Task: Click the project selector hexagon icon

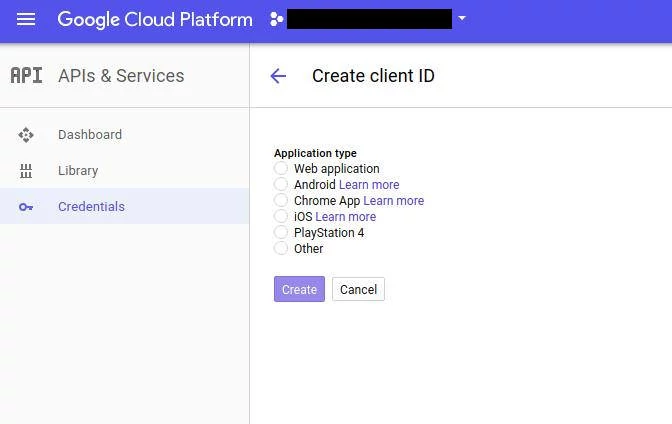Action: tap(276, 19)
